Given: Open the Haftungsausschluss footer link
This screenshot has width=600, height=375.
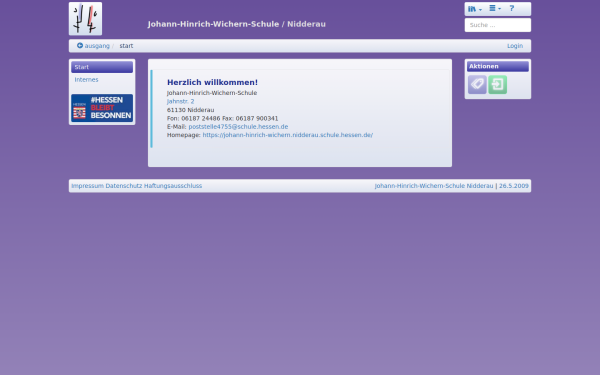Looking at the screenshot, I should pyautogui.click(x=173, y=186).
